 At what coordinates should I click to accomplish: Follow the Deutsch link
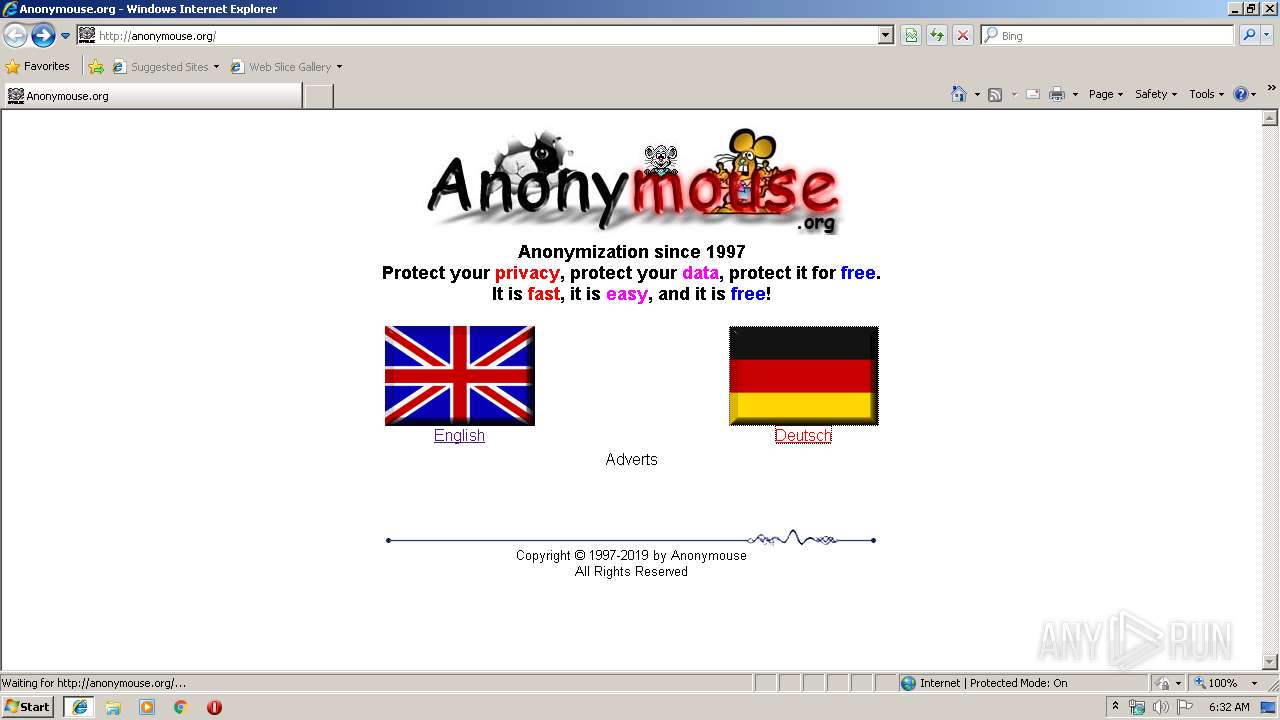pos(803,436)
